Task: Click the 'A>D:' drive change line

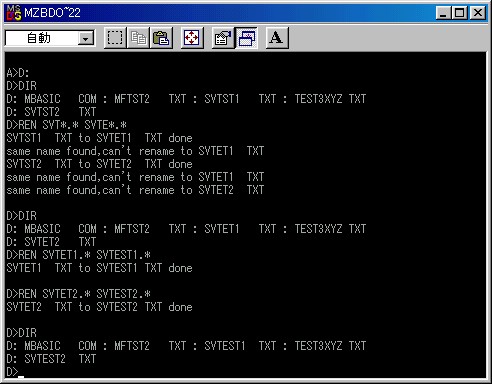Action: 18,73
